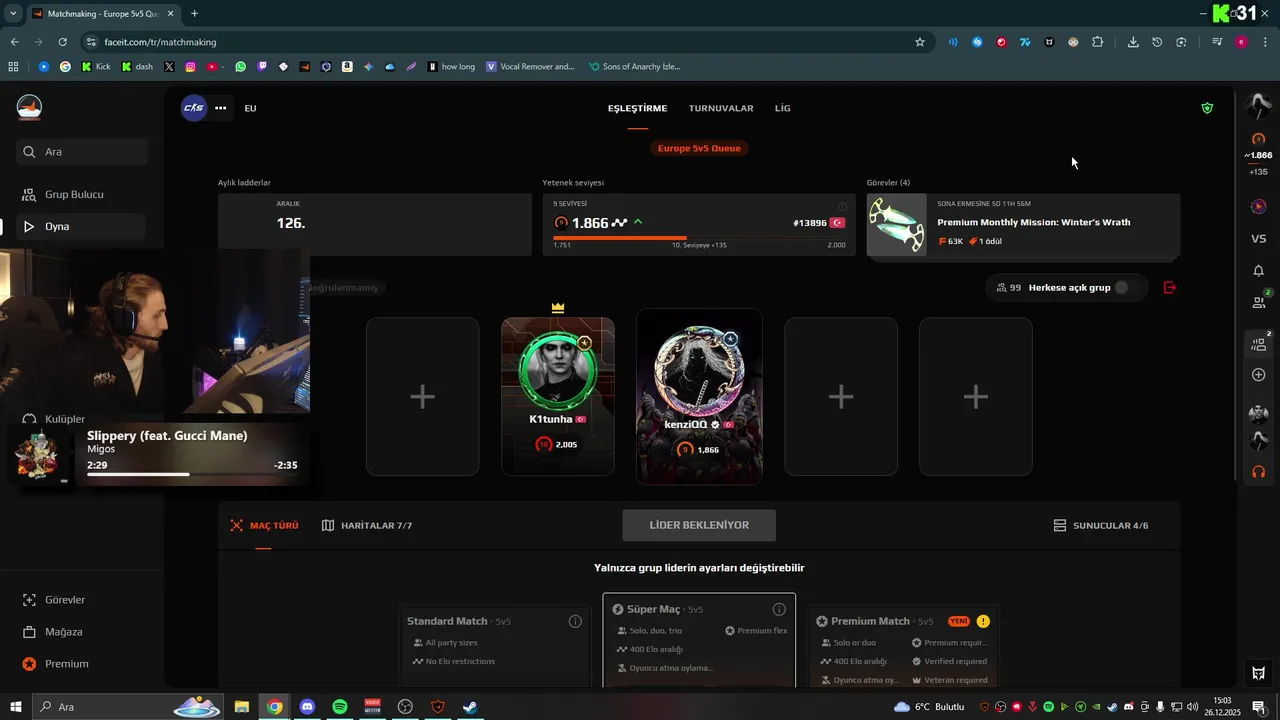
Task: Open Mağaza store in the sidebar
Action: tap(63, 632)
